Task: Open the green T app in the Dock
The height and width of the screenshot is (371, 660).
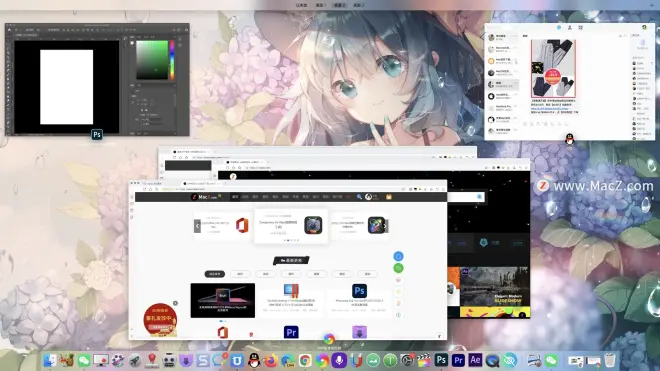Action: [390, 360]
